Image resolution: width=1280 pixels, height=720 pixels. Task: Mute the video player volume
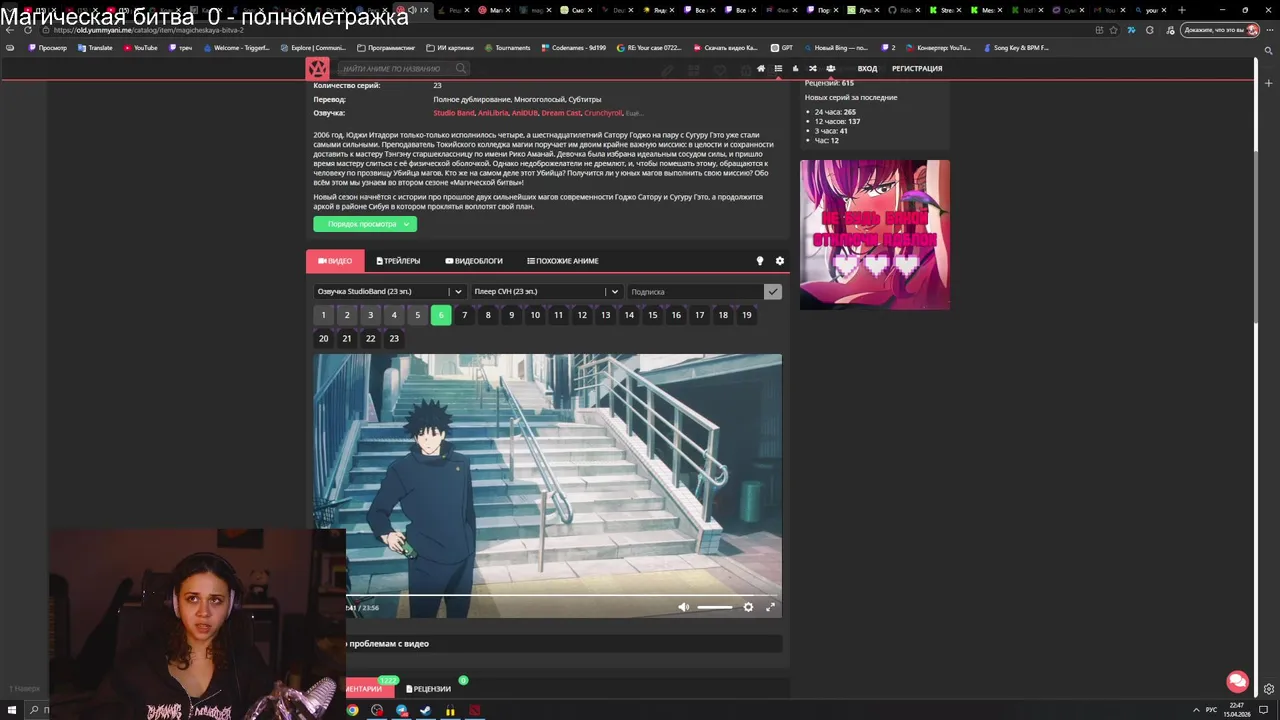coord(683,607)
